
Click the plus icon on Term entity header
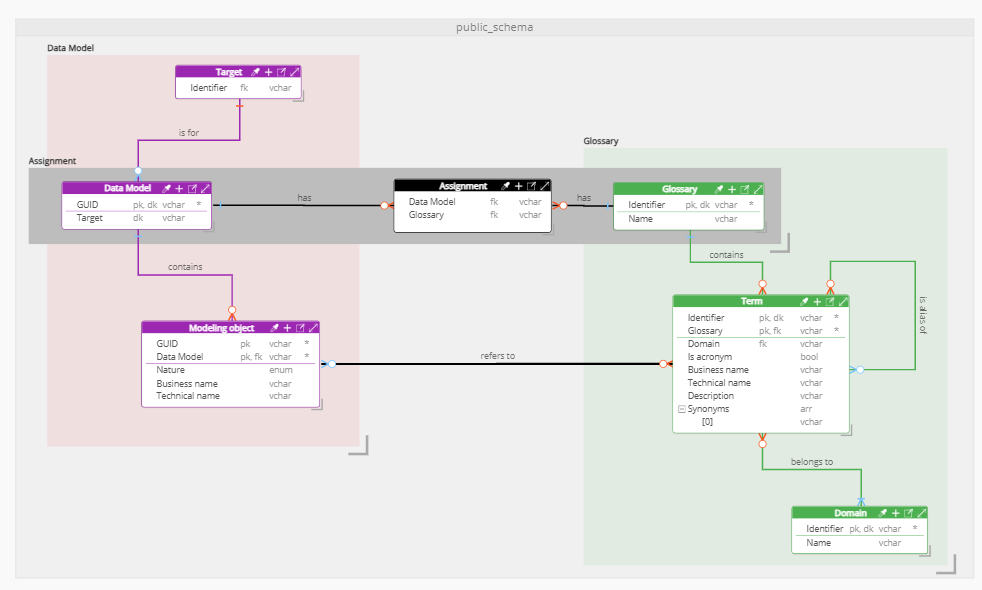tap(816, 301)
